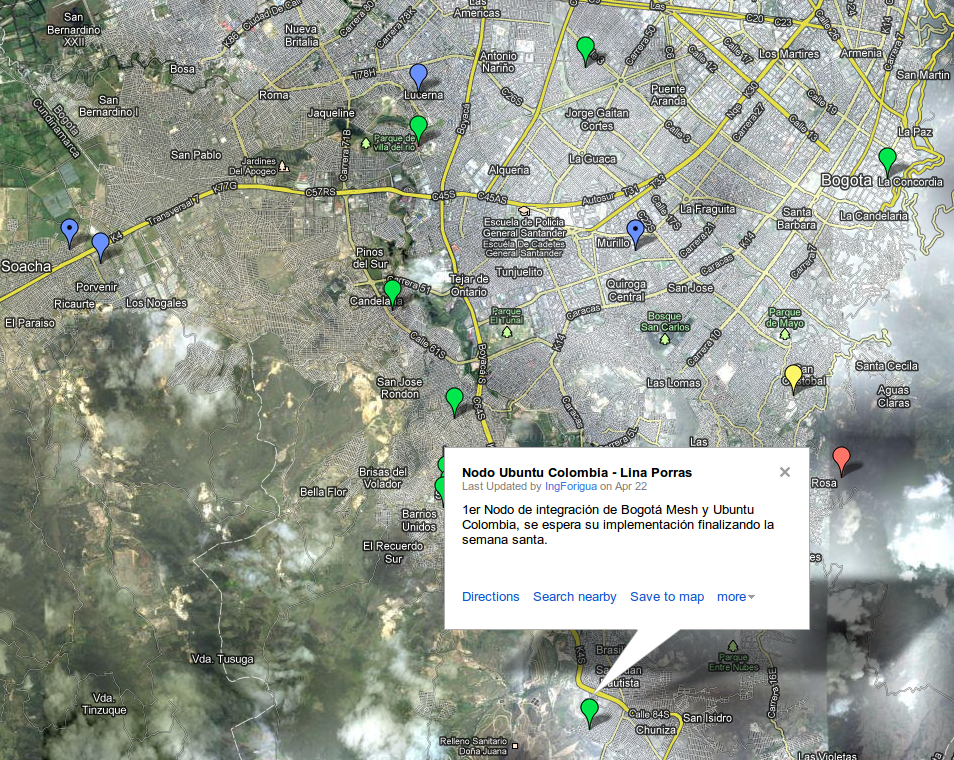
Task: Open the green marker near La Concordia
Action: pos(886,160)
